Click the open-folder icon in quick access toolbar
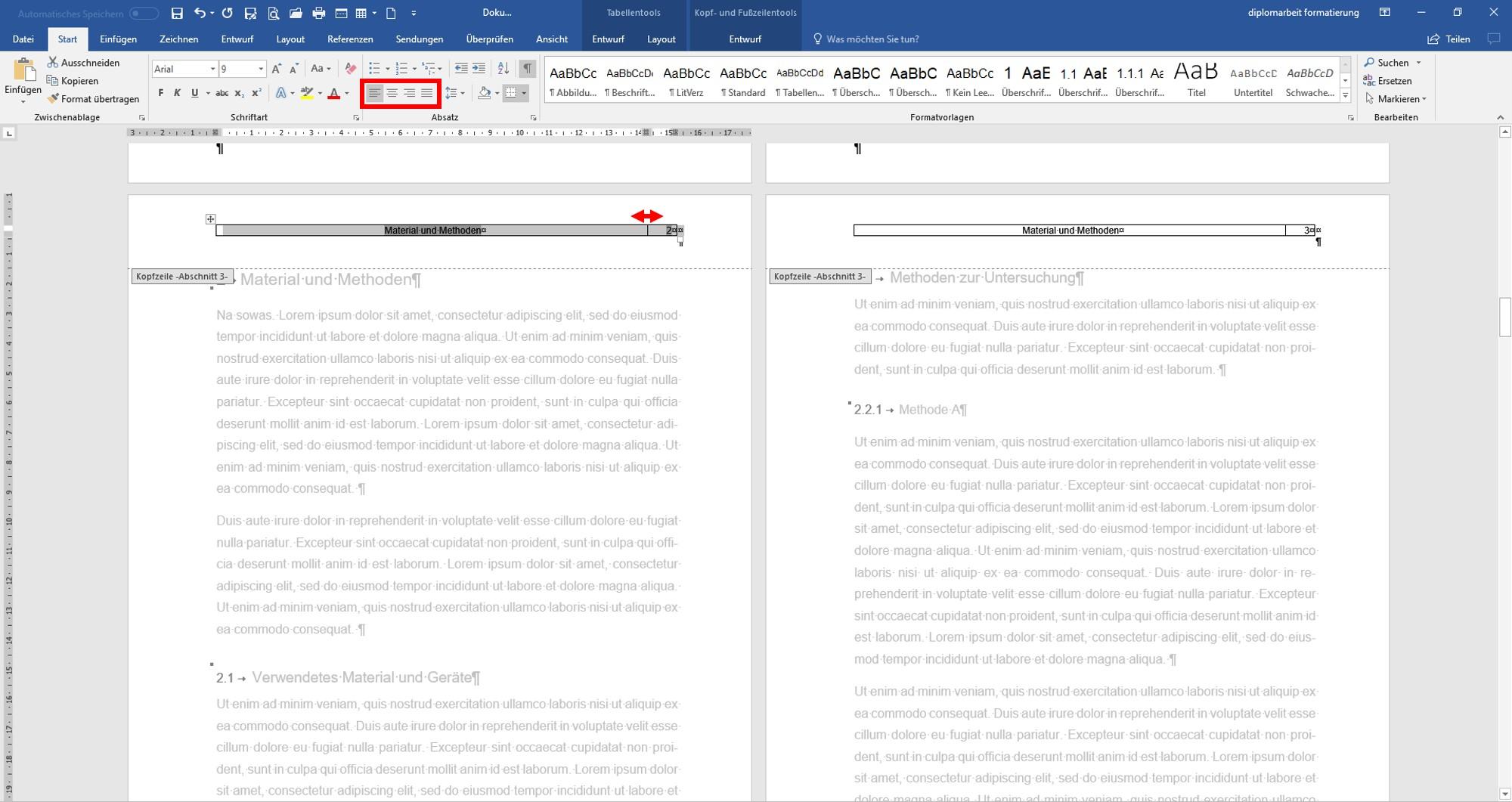The image size is (1512, 802). click(x=296, y=13)
